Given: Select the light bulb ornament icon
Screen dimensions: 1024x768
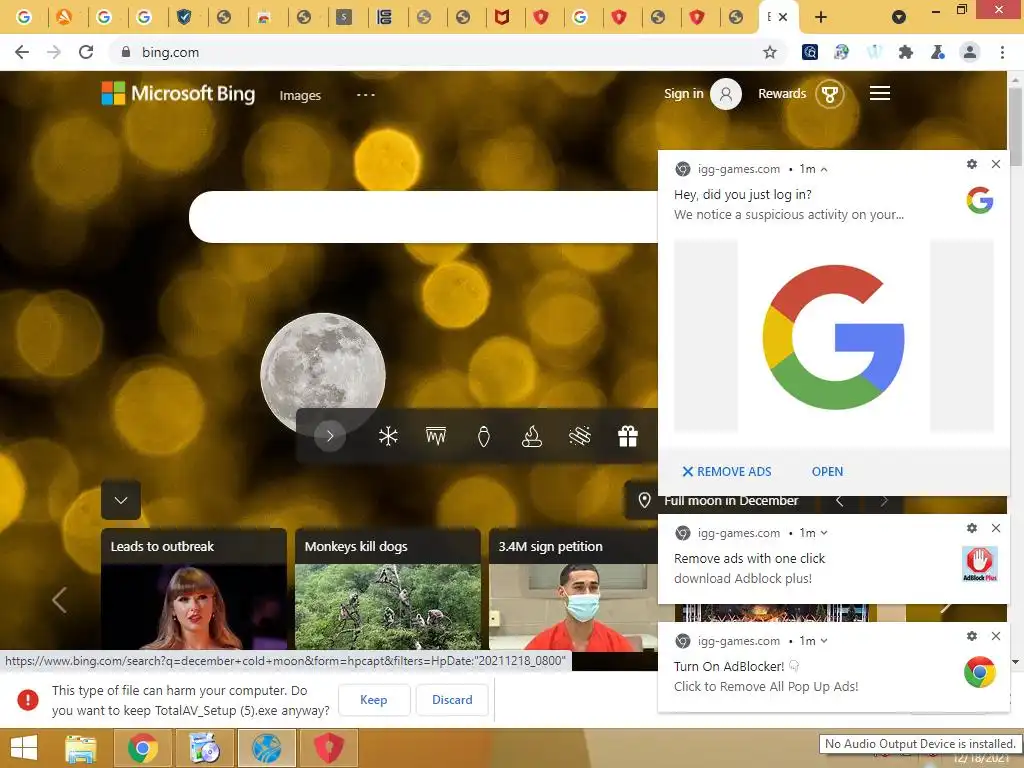Looking at the screenshot, I should pyautogui.click(x=483, y=436).
